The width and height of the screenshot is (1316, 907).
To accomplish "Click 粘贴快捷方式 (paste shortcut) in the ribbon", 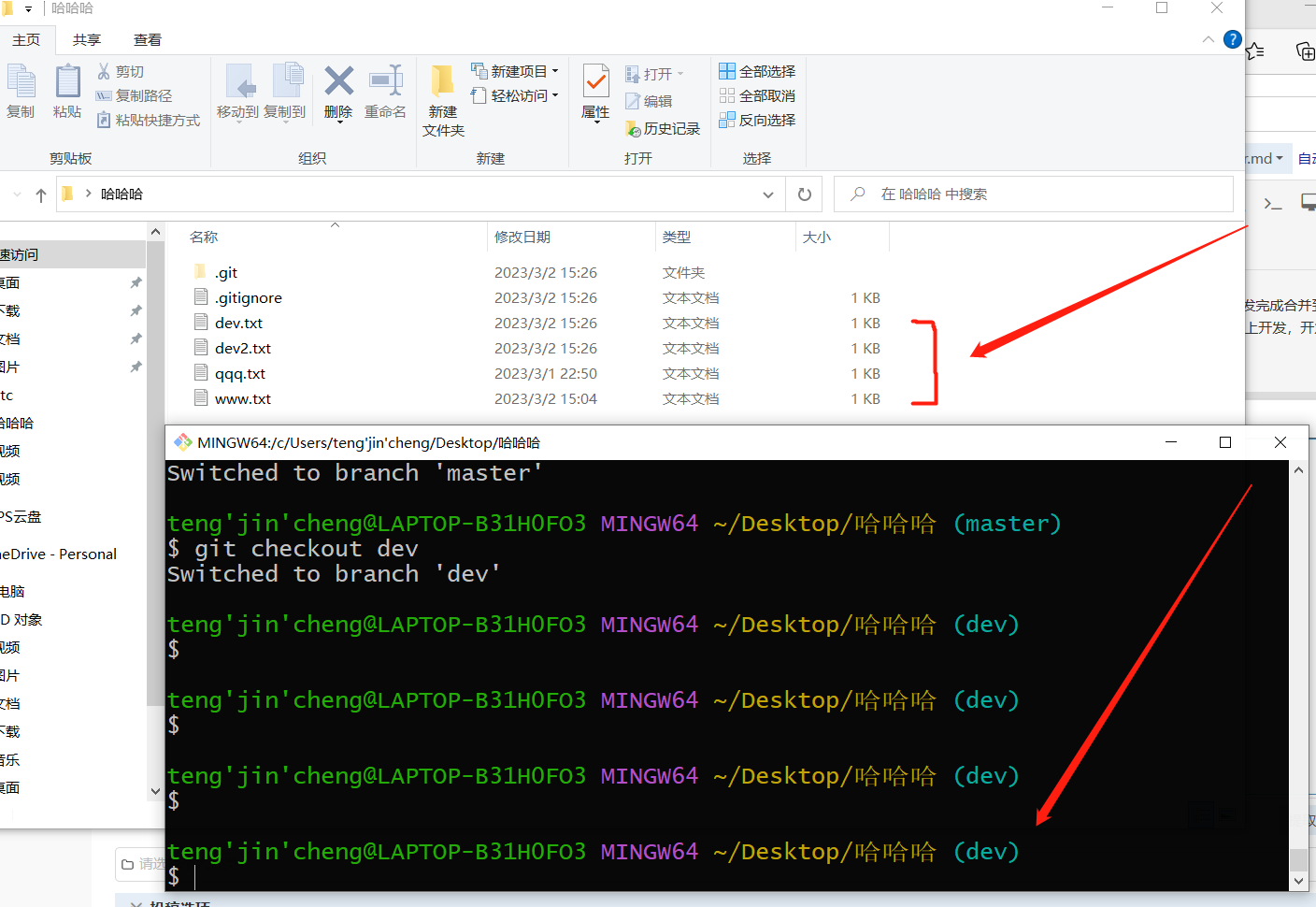I will pyautogui.click(x=148, y=120).
